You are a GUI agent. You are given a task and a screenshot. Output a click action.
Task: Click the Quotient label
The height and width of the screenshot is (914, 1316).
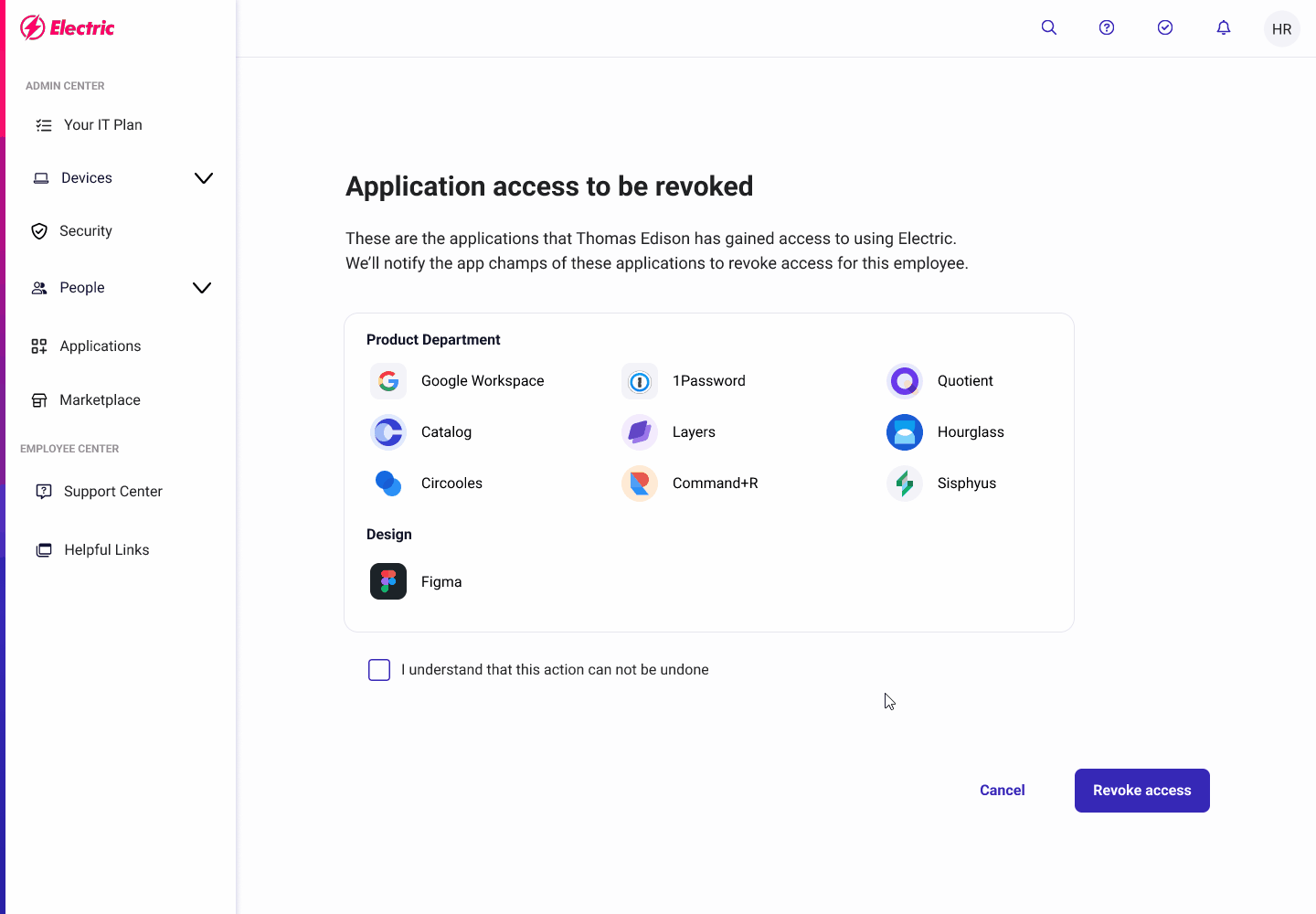pos(965,381)
